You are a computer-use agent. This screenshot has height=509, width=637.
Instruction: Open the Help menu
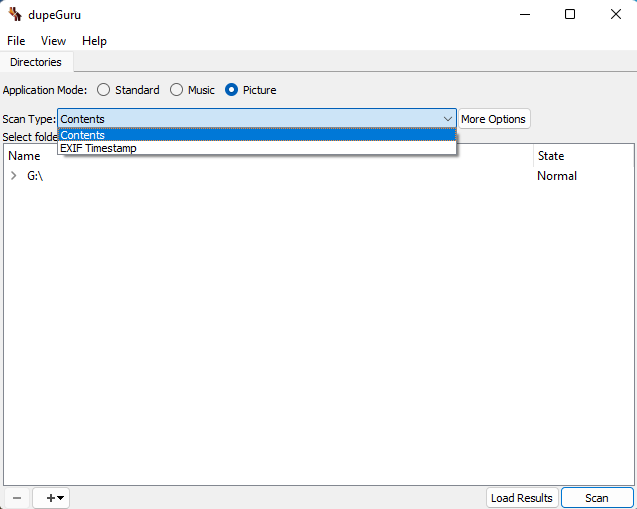(x=94, y=41)
